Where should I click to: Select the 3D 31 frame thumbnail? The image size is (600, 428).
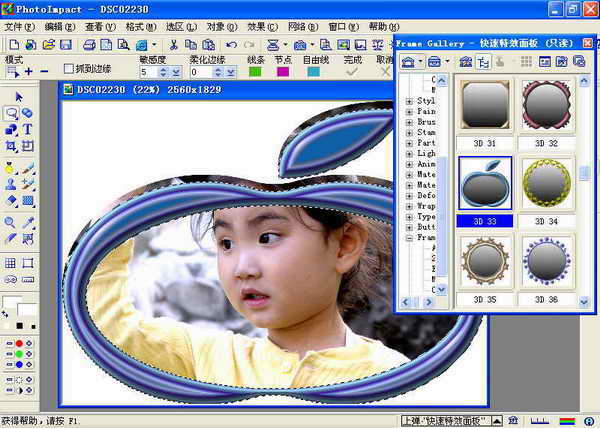[485, 105]
